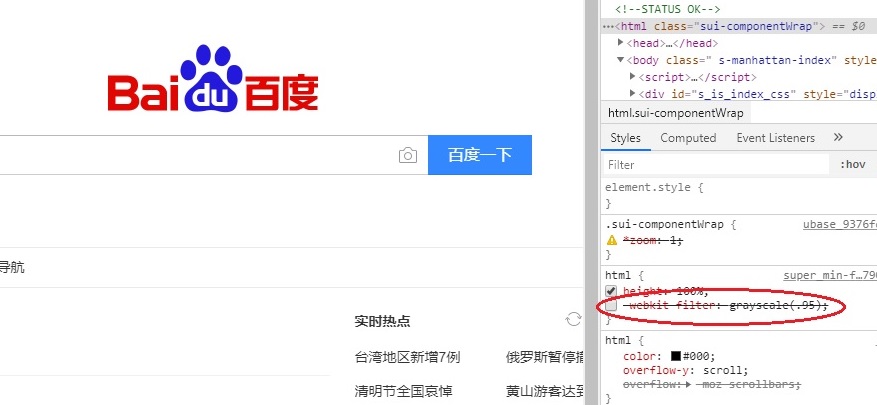The image size is (877, 405).
Task: Open the ubase stylesheet source link
Action: (x=840, y=224)
